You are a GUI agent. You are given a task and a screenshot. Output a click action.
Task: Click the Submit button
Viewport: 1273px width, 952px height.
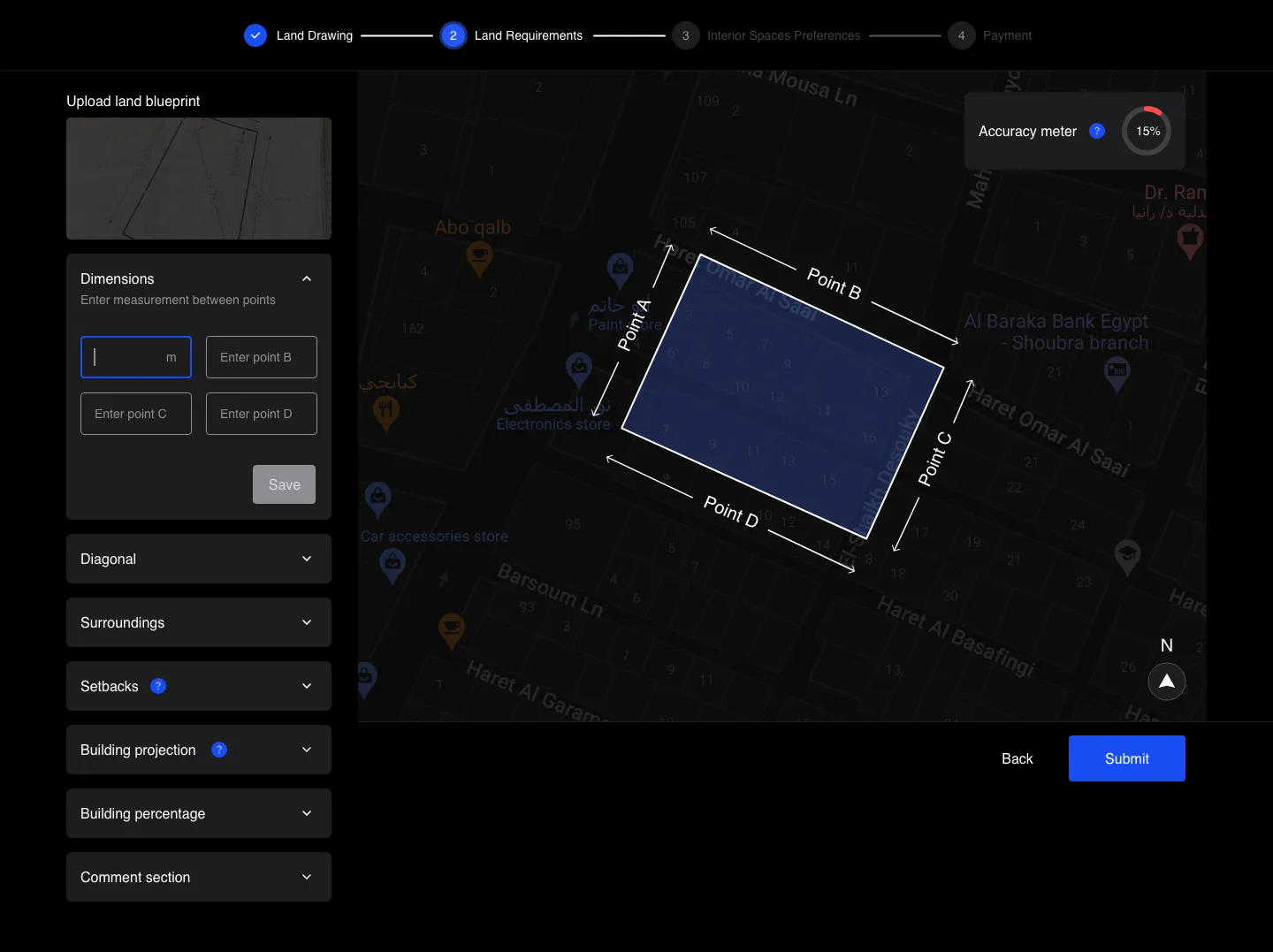pyautogui.click(x=1126, y=758)
